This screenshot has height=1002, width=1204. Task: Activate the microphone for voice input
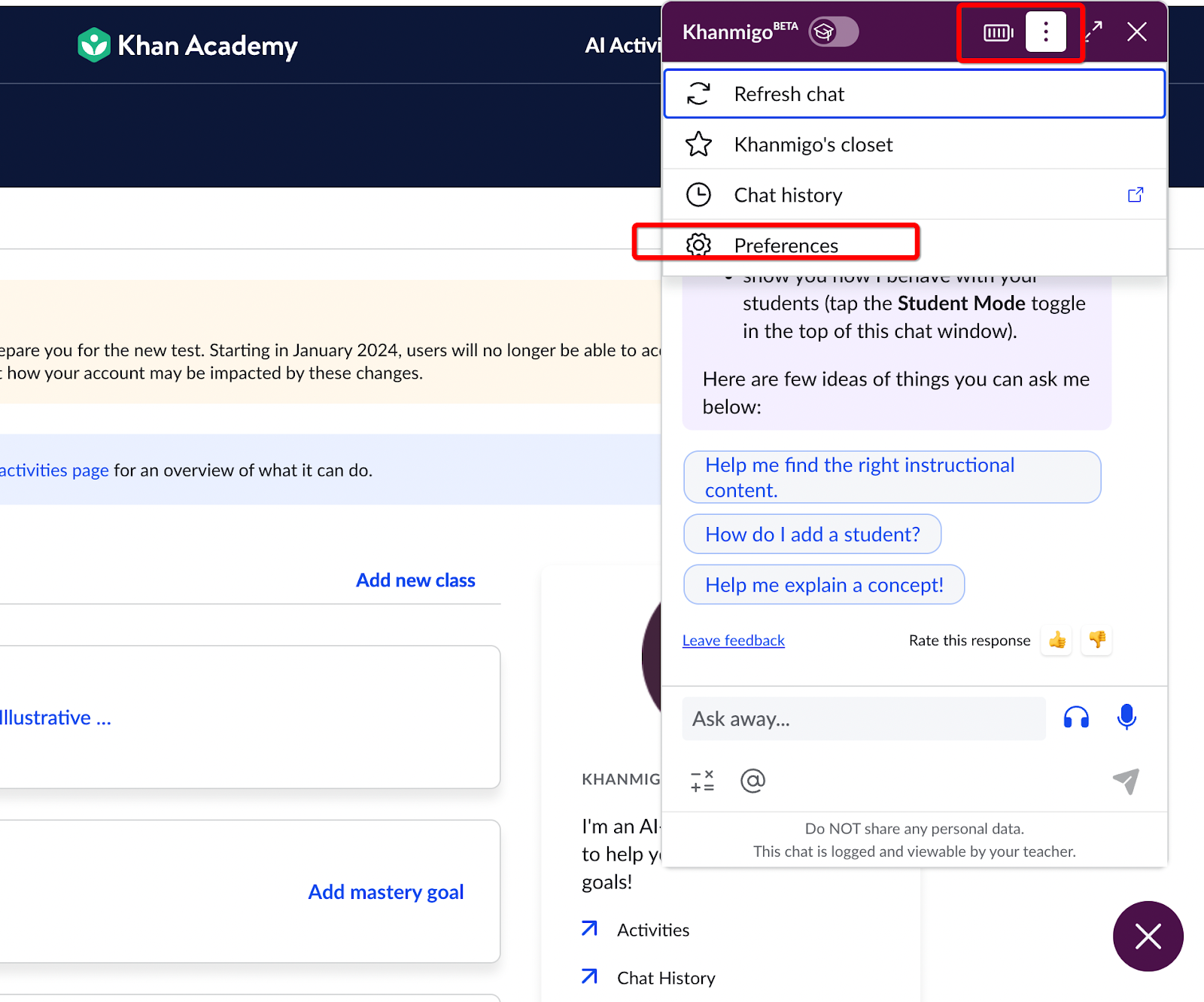pyautogui.click(x=1126, y=717)
